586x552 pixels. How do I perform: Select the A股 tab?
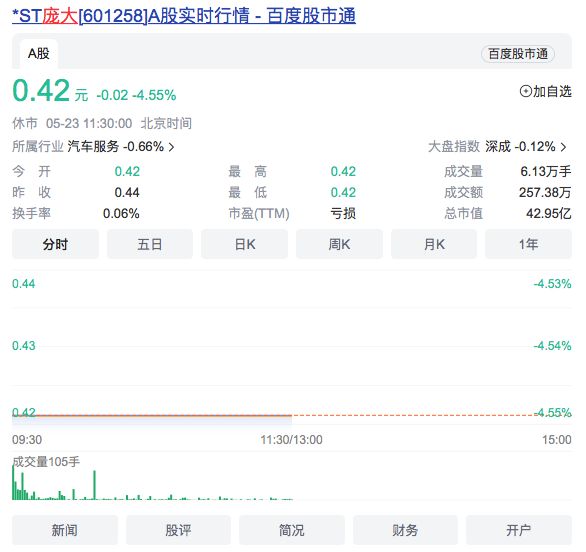39,54
